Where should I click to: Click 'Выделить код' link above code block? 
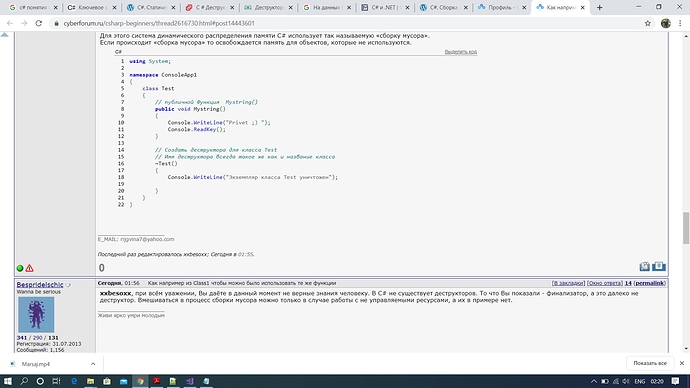(x=460, y=52)
